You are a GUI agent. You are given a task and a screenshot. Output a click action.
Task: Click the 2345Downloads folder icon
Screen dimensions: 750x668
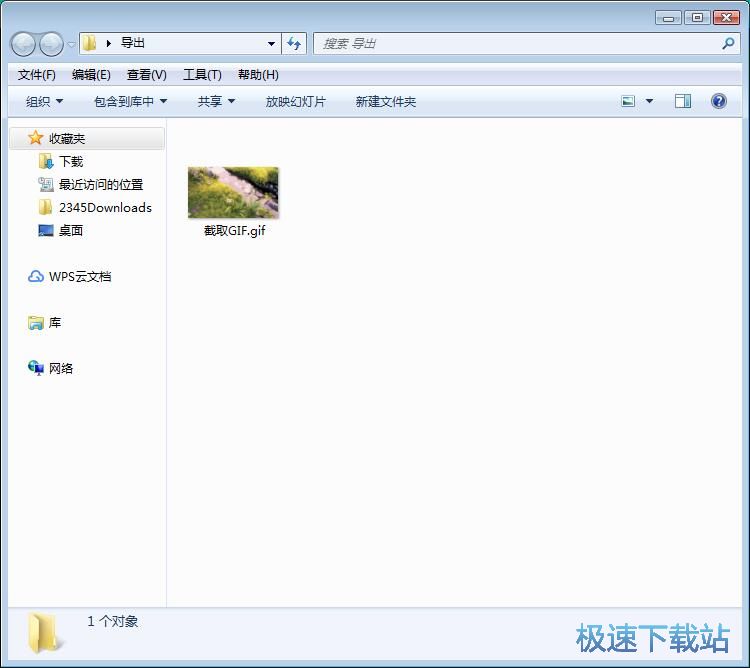45,207
